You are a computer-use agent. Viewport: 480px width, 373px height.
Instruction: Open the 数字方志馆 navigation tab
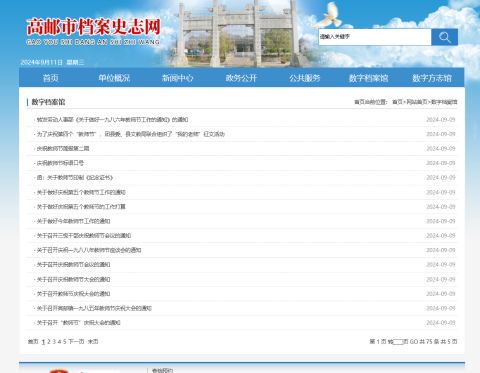coord(432,78)
